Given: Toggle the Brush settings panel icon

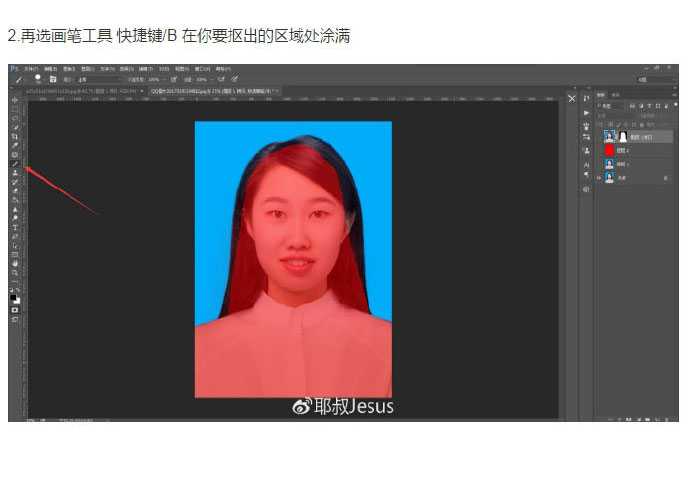Looking at the screenshot, I should pyautogui.click(x=53, y=79).
